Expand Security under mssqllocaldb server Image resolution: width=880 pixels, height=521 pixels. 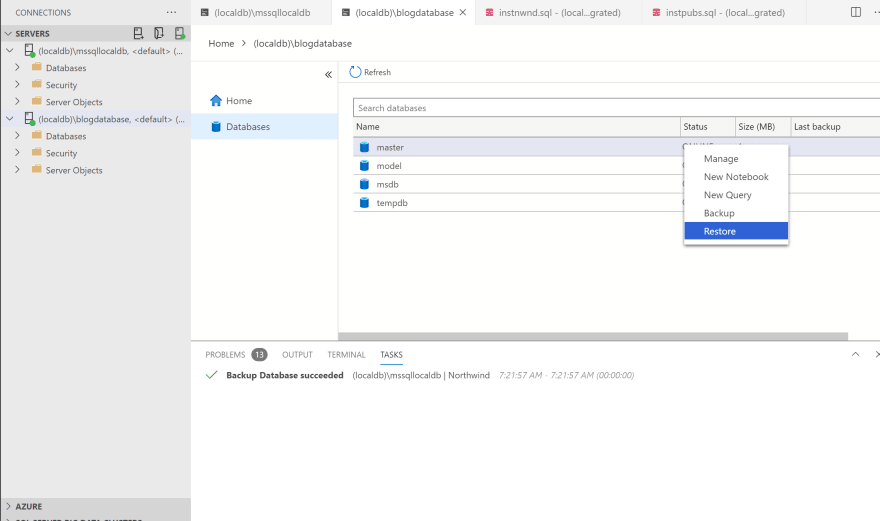click(x=17, y=85)
